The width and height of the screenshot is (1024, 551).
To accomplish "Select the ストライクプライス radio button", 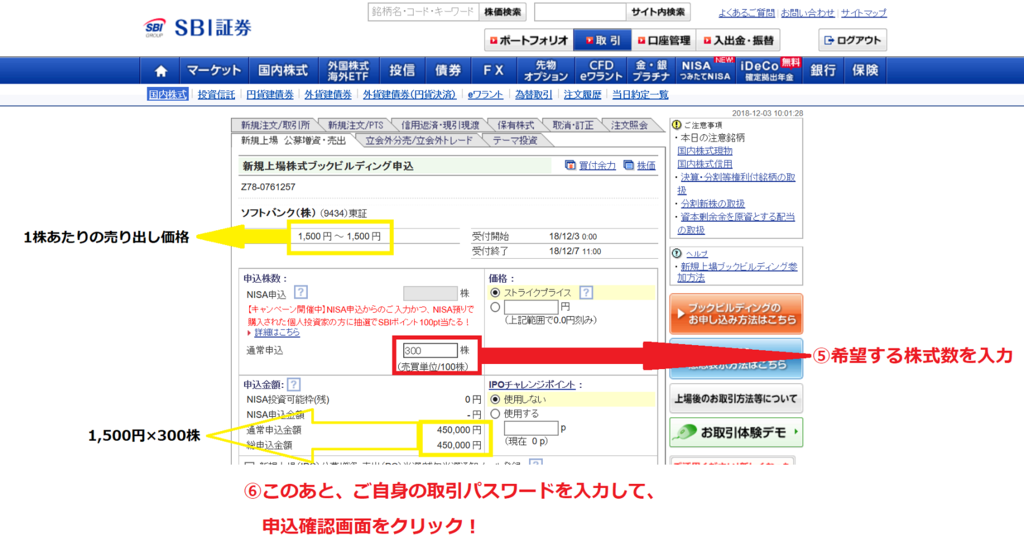I will (495, 292).
